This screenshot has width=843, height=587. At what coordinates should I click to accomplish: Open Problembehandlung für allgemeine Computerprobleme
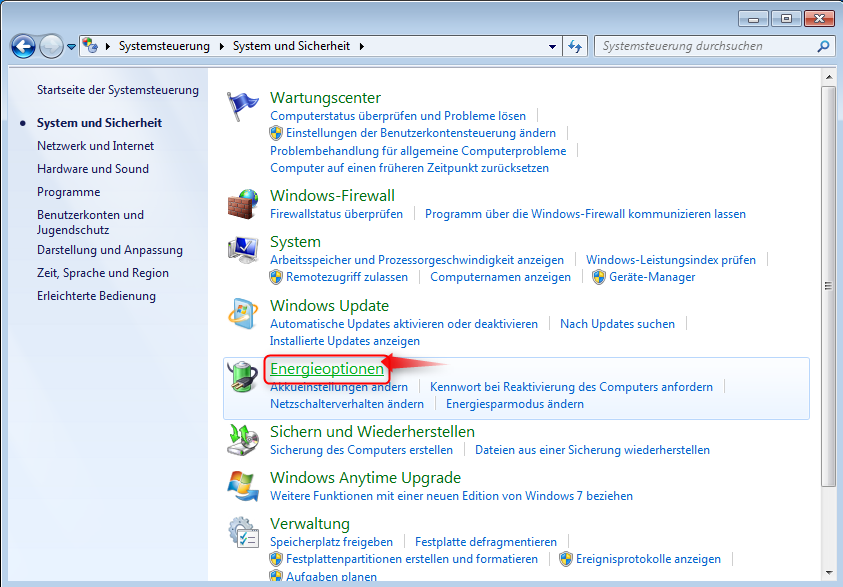point(418,150)
